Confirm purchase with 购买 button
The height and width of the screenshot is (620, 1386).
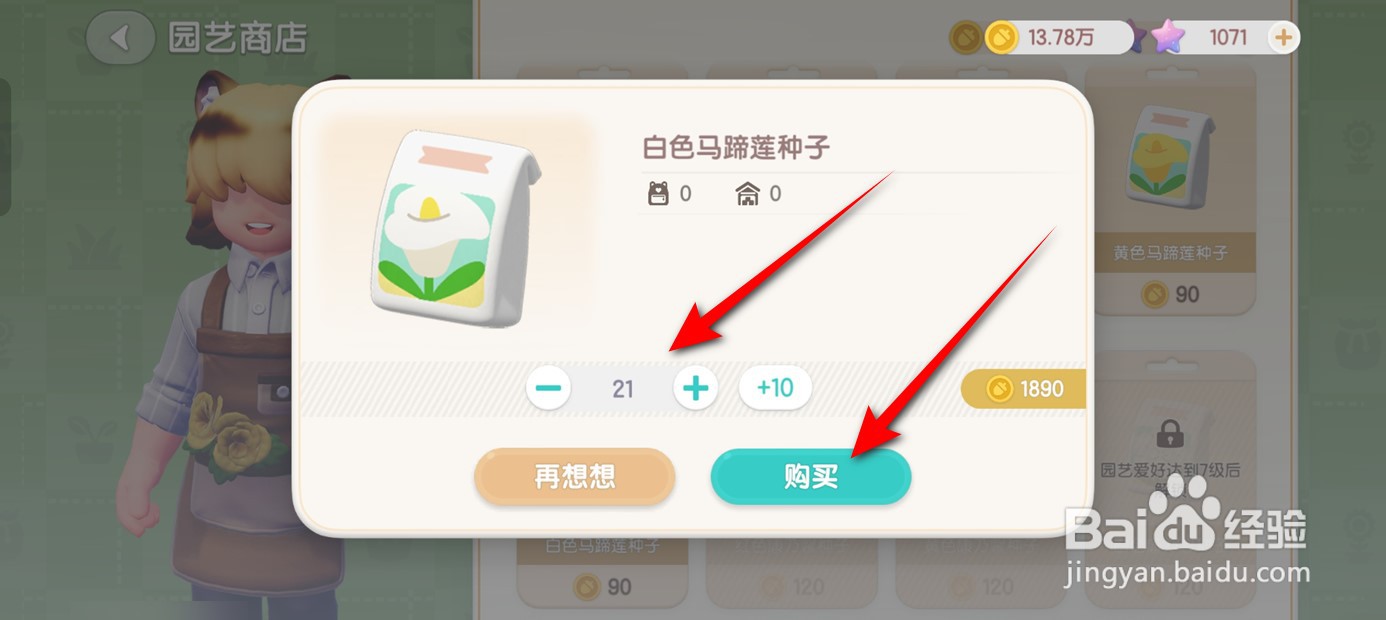[811, 476]
